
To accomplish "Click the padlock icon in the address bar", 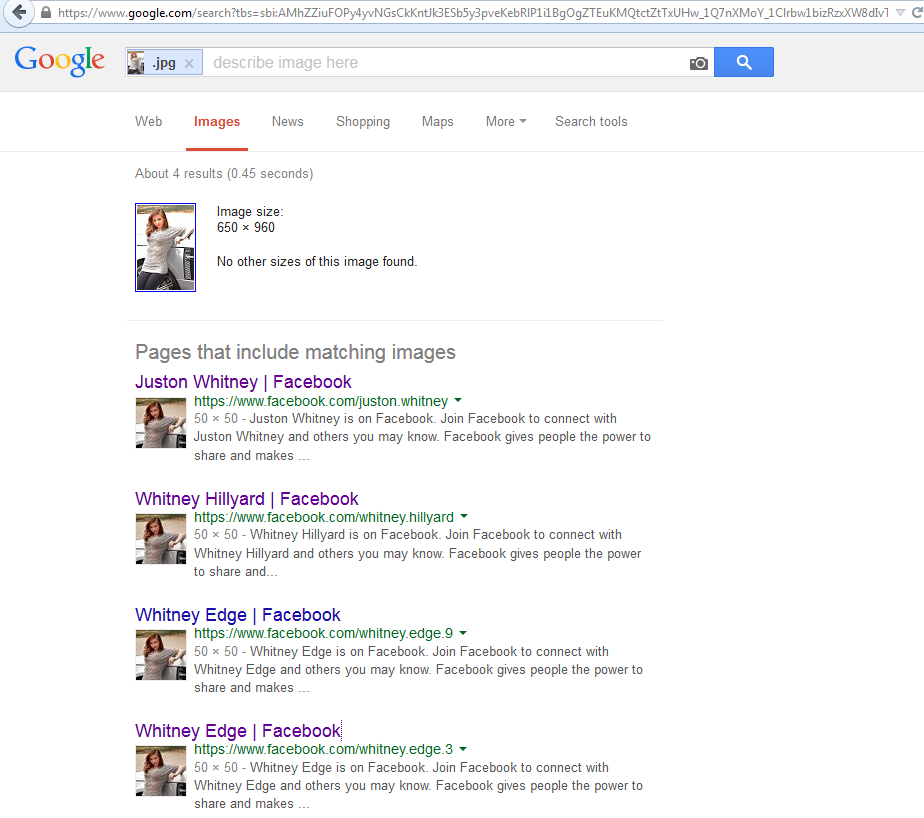I will [x=45, y=12].
